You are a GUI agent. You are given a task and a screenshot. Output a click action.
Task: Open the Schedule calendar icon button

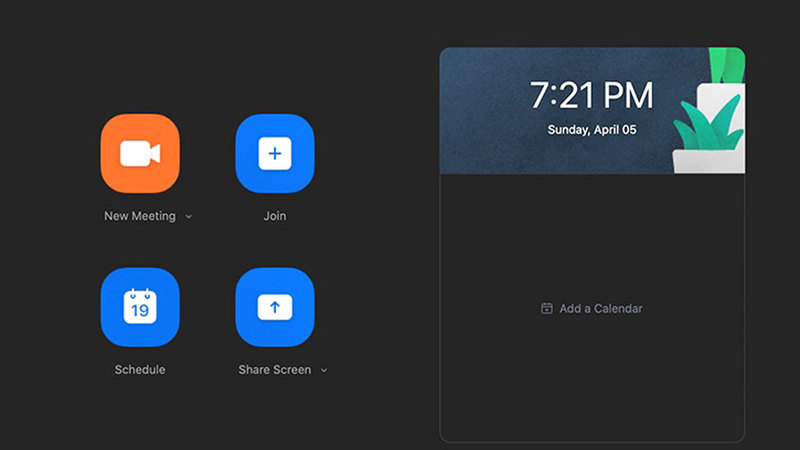tap(140, 307)
